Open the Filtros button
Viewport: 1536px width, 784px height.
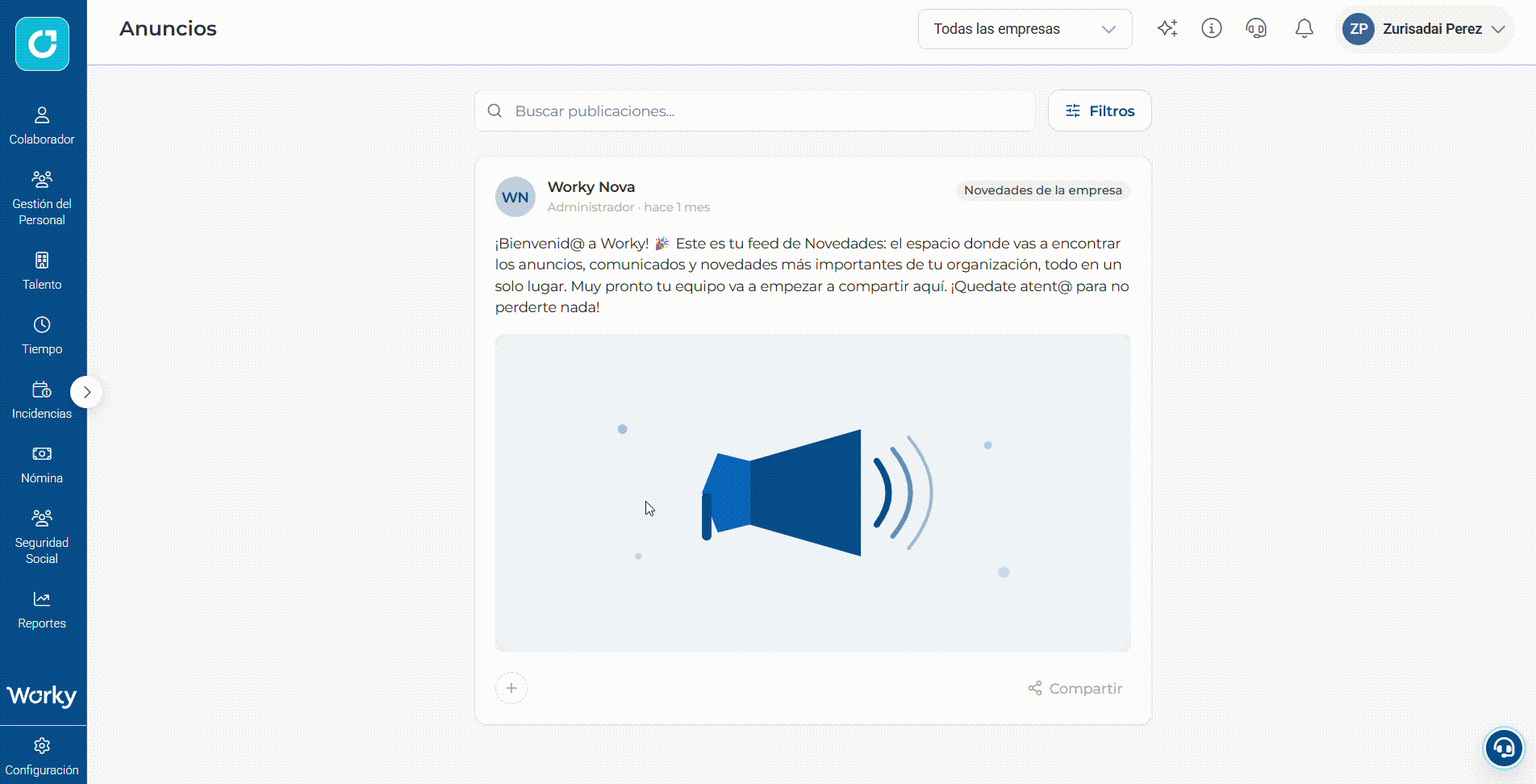(x=1100, y=111)
